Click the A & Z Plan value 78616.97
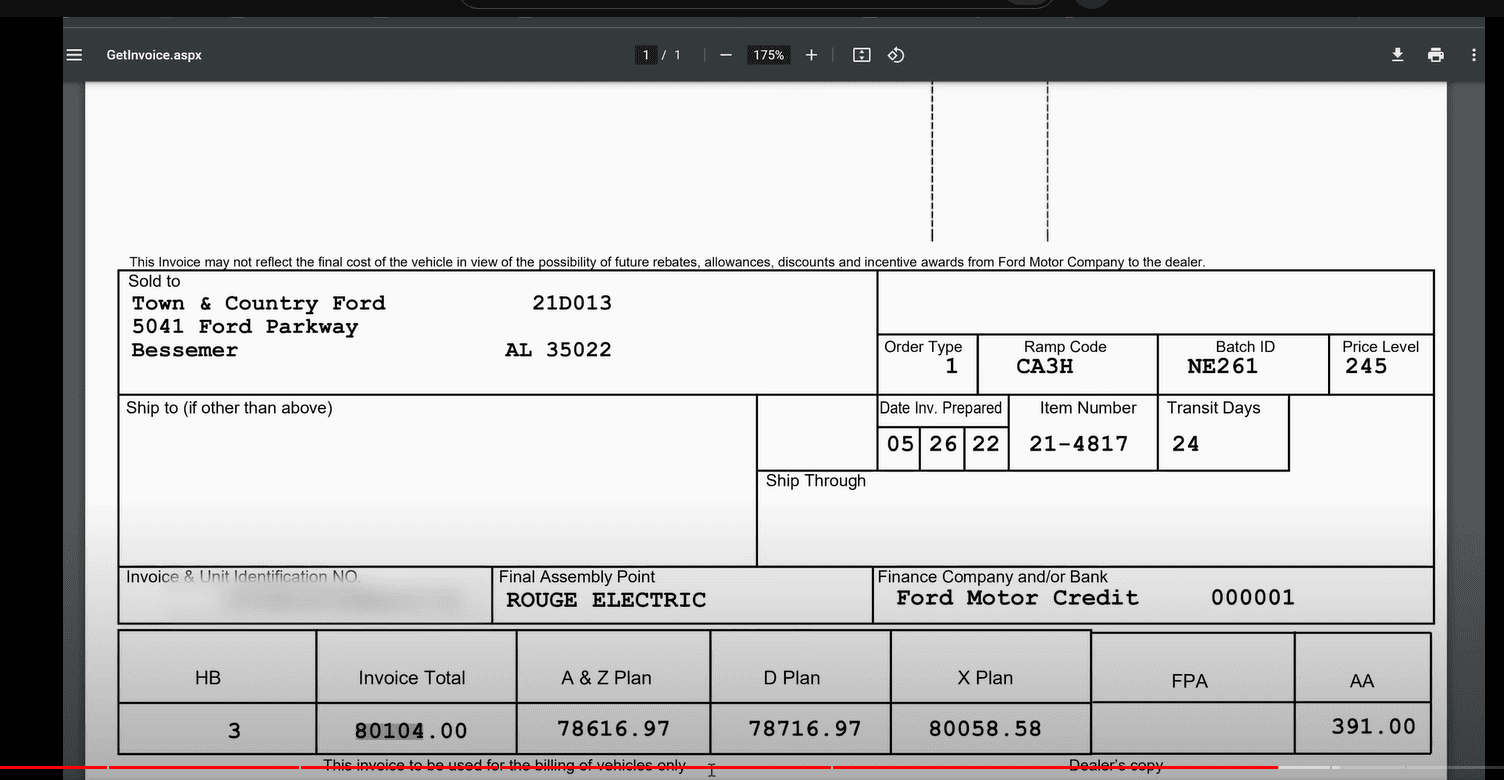This screenshot has height=780, width=1504. (x=613, y=729)
